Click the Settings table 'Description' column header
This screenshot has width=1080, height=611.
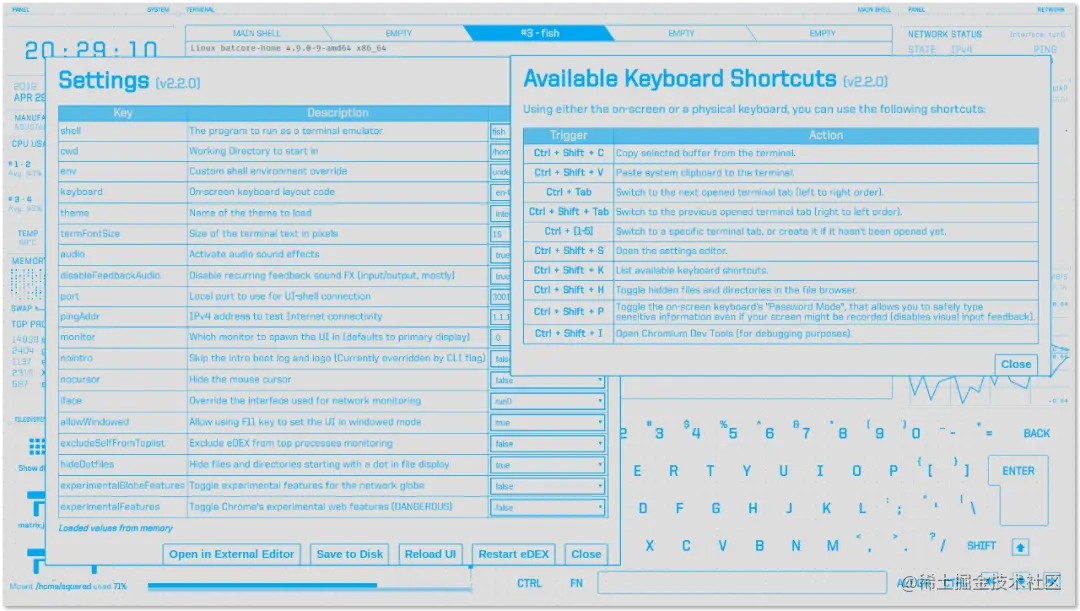tap(338, 113)
